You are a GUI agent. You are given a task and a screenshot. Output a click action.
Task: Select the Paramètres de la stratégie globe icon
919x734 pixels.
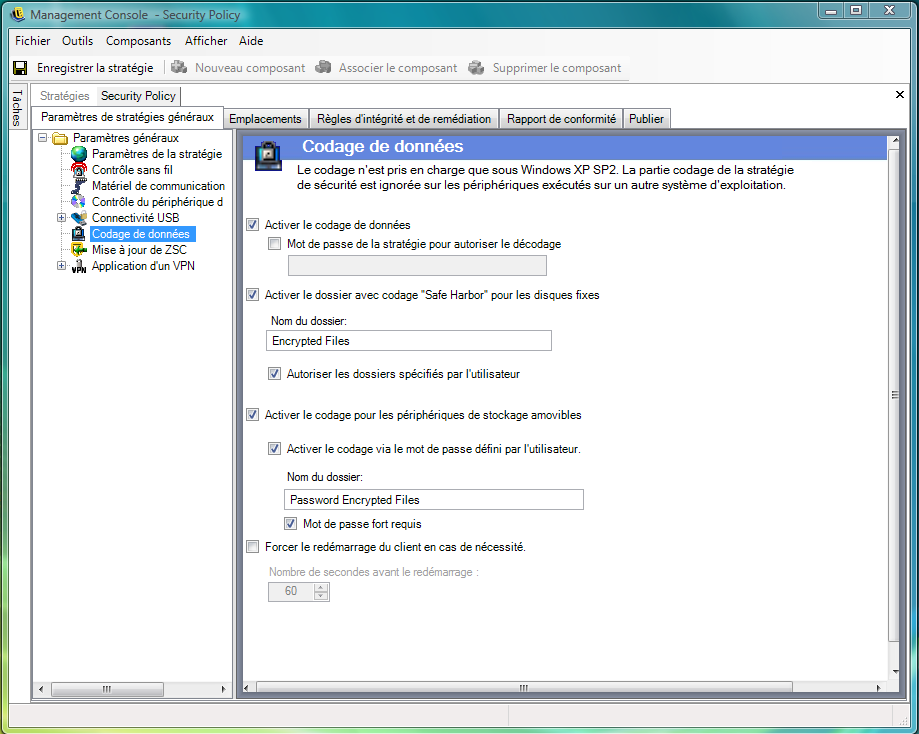(x=79, y=154)
